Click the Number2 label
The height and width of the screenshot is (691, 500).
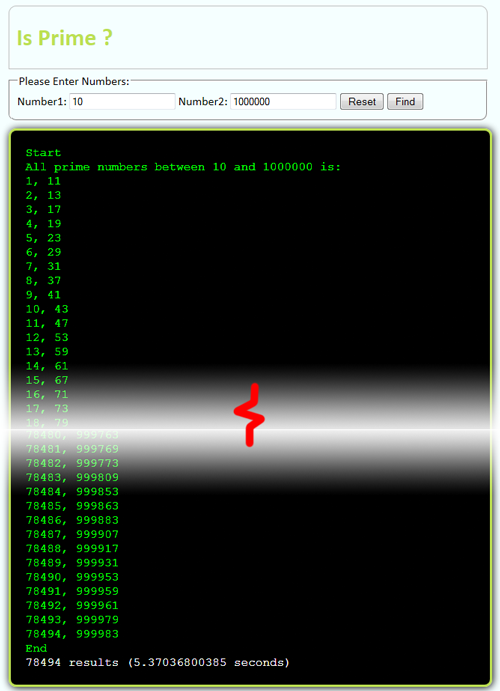203,102
